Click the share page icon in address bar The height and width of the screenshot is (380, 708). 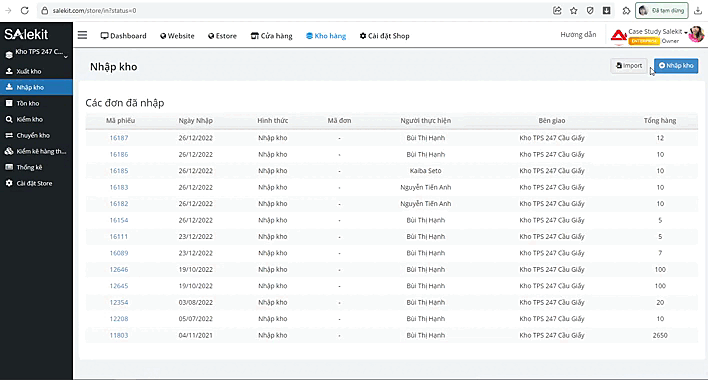click(x=557, y=10)
